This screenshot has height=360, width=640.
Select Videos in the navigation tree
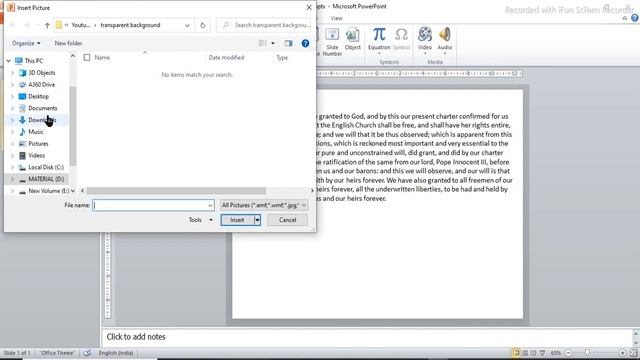37,156
